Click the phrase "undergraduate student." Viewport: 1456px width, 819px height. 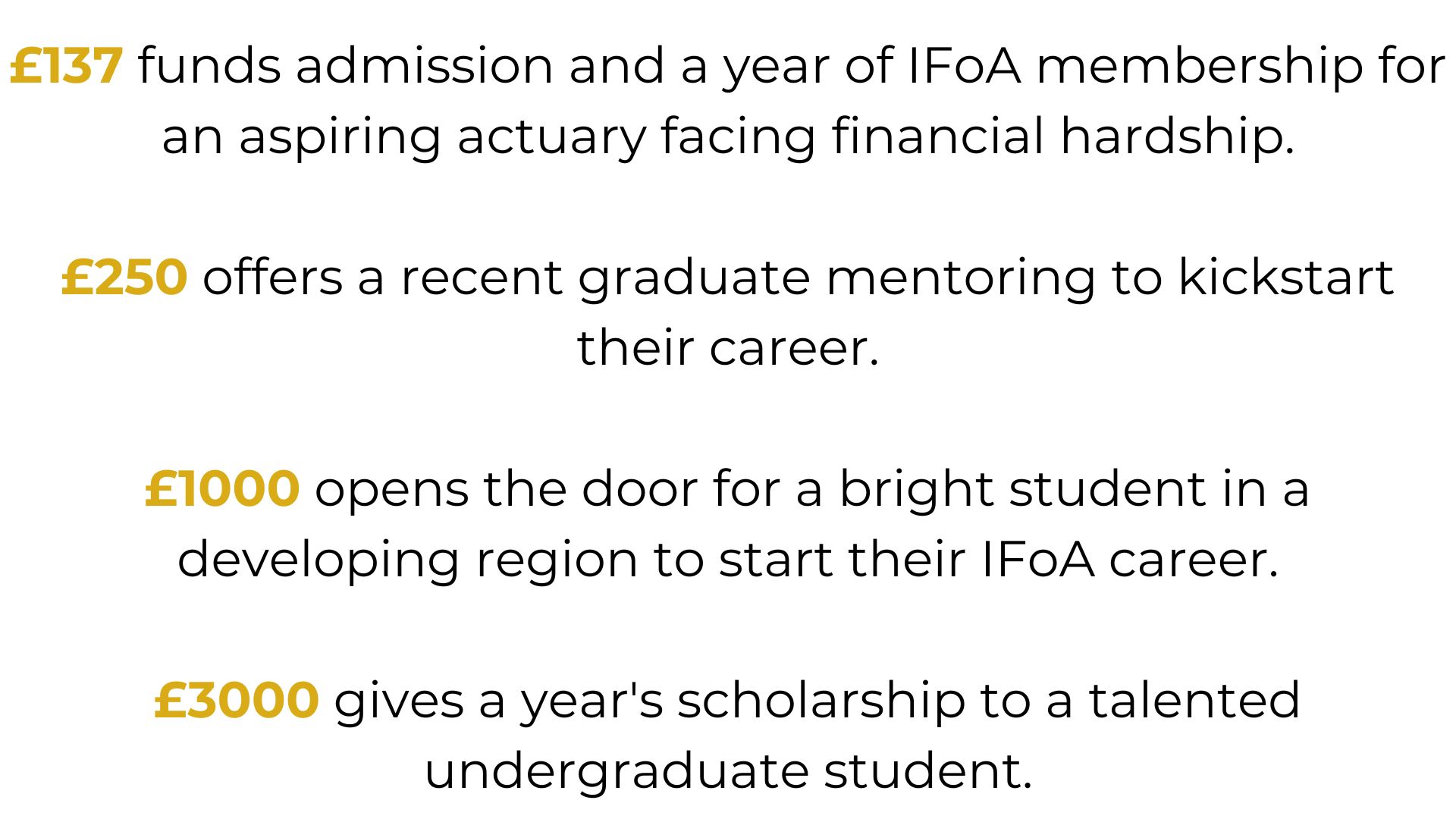click(x=728, y=770)
